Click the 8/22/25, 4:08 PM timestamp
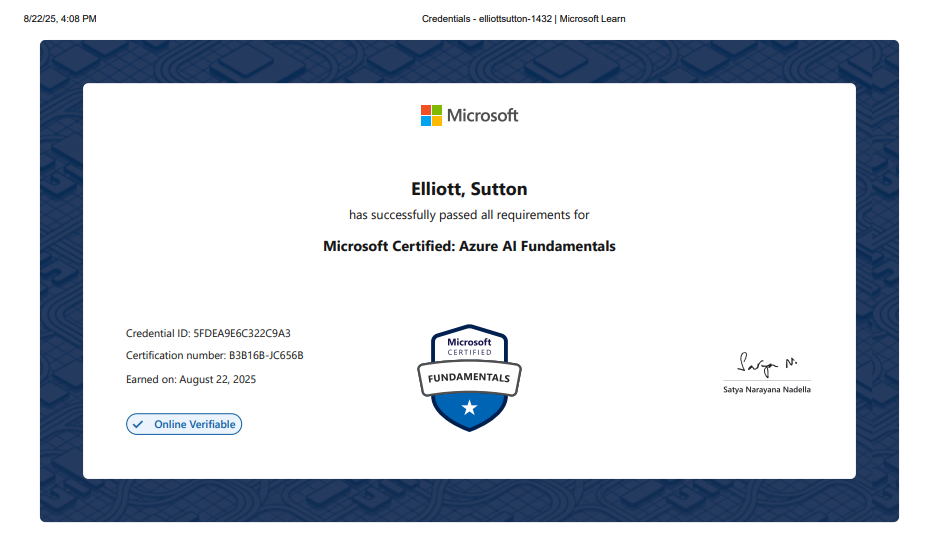The width and height of the screenshot is (937, 537). point(60,19)
